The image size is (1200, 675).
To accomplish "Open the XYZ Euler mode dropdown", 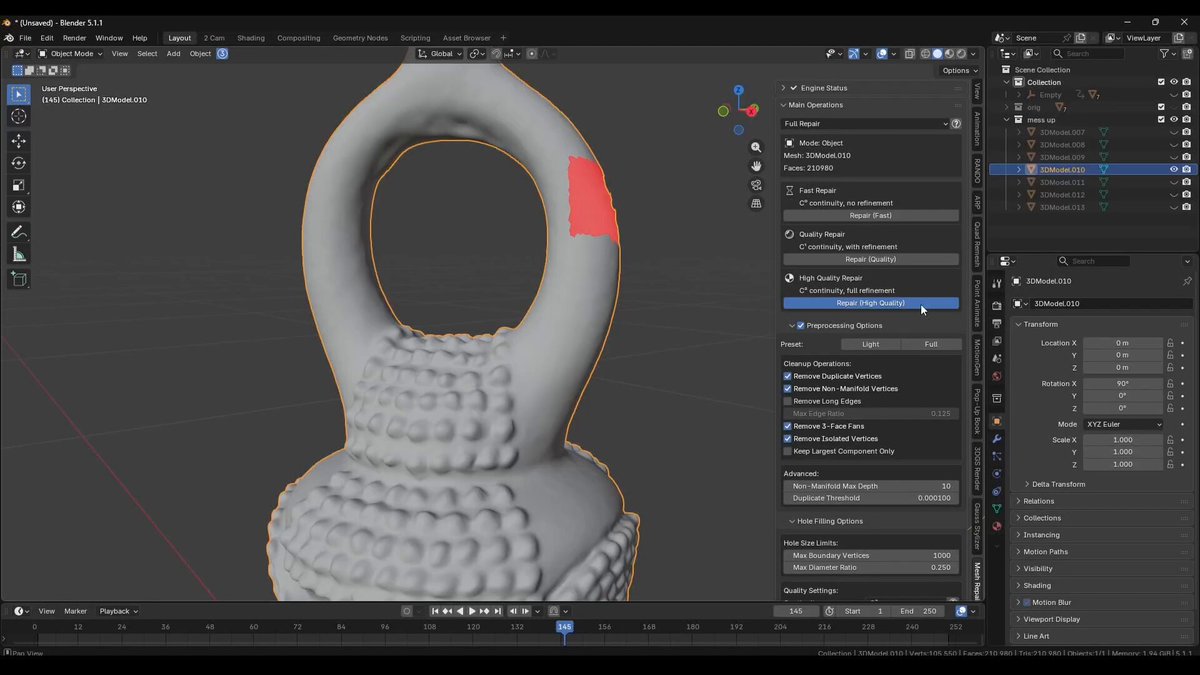I will click(x=1124, y=424).
